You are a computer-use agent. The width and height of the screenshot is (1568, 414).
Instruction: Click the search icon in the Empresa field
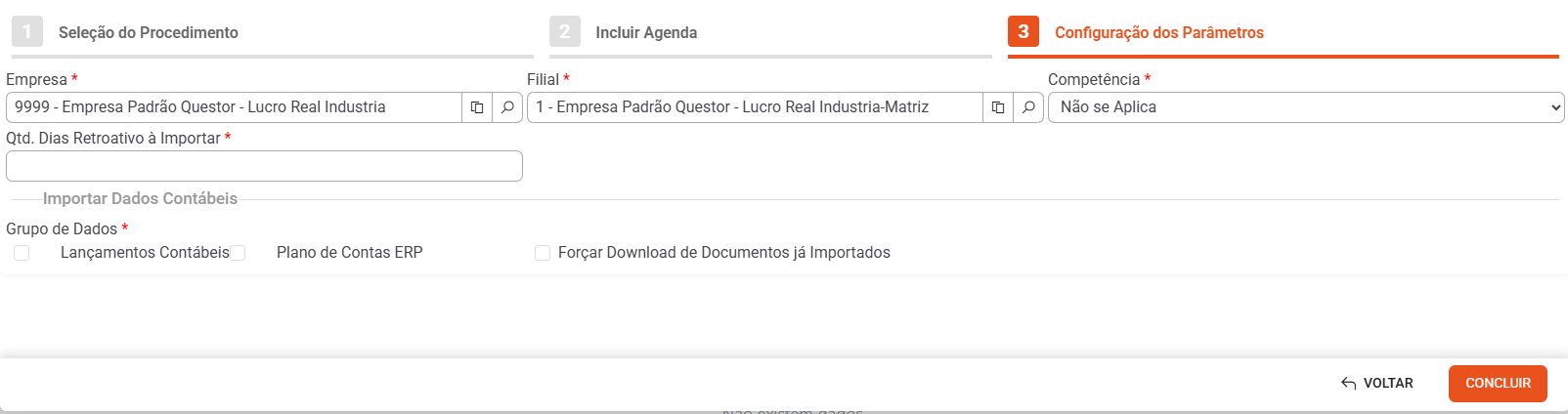coord(507,107)
